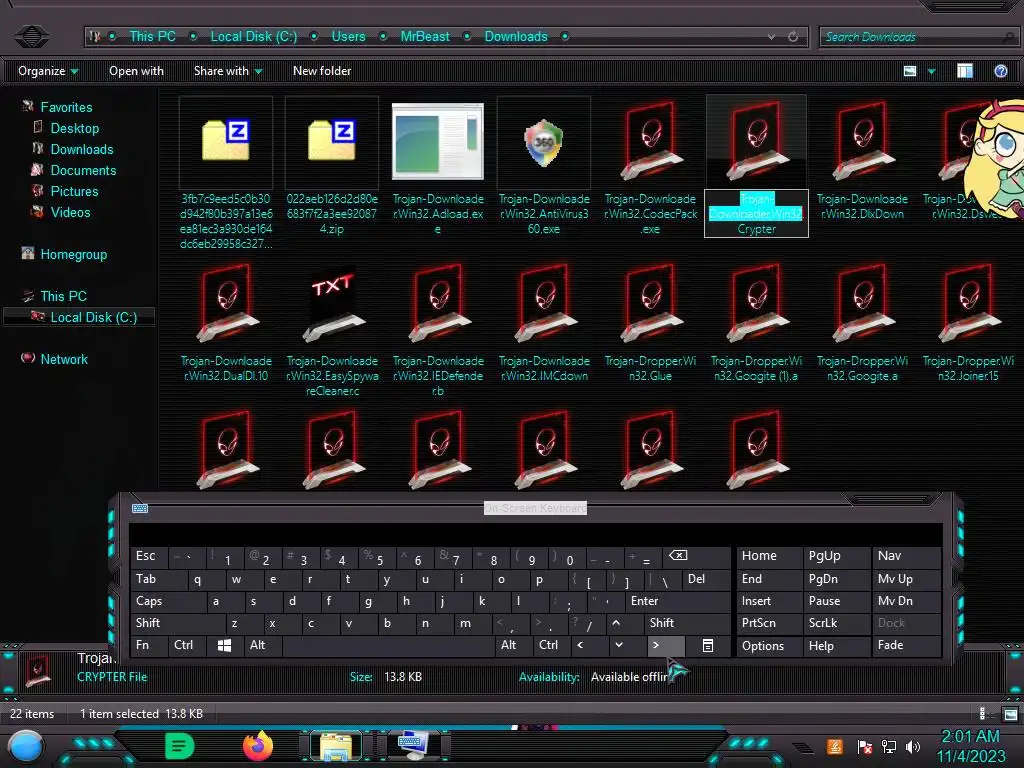
Task: Toggle the left Shift key
Action: pyautogui.click(x=178, y=624)
